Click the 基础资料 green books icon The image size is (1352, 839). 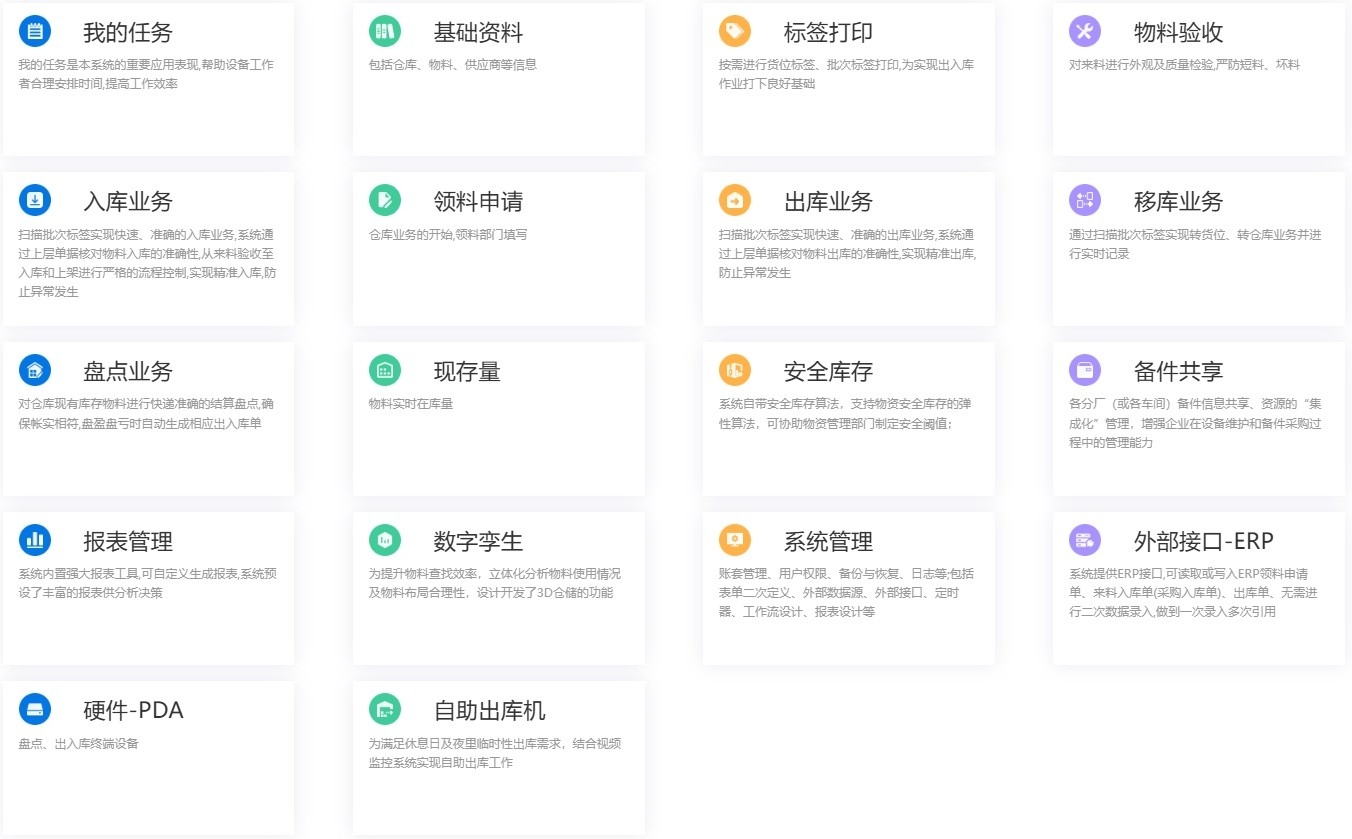coord(385,31)
